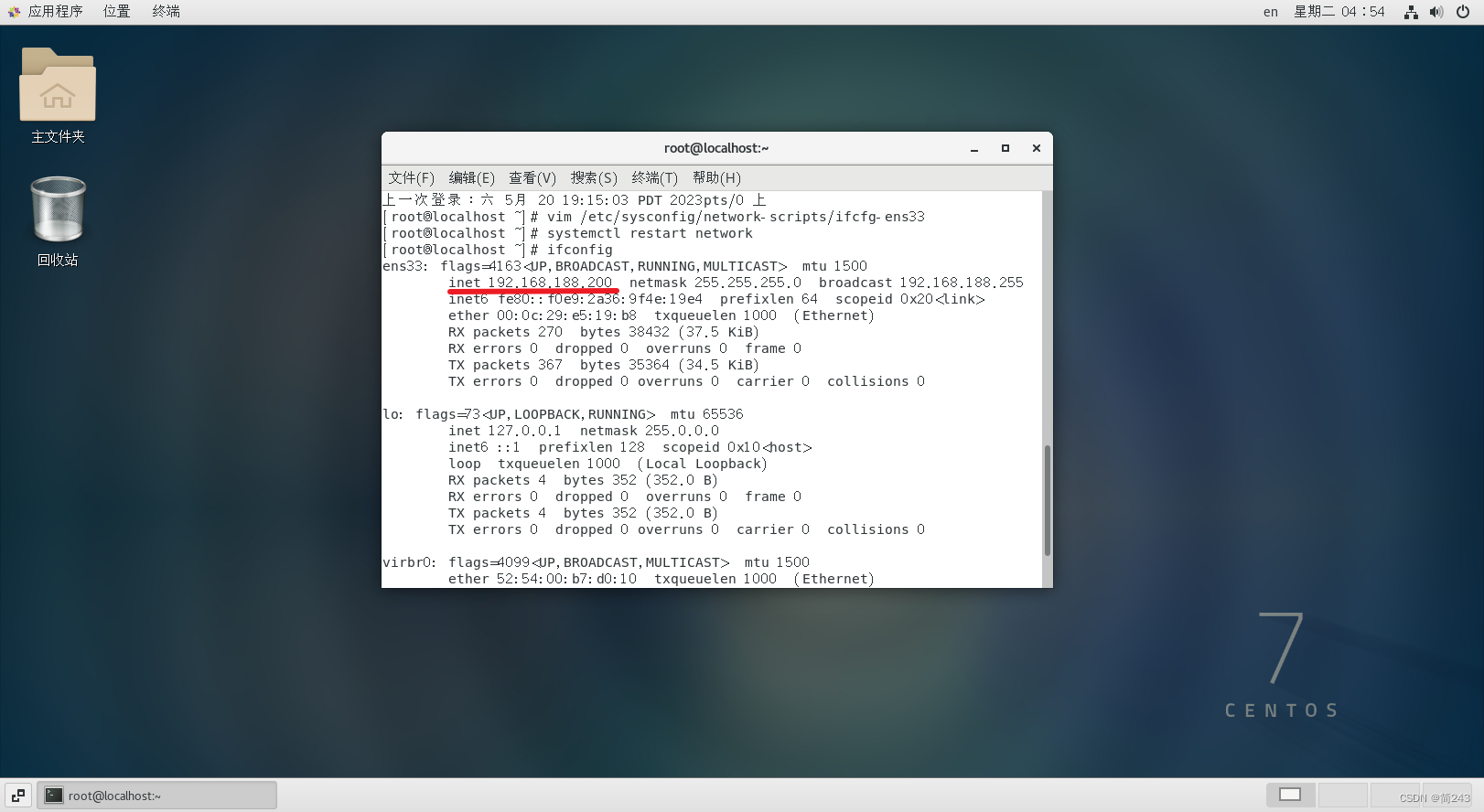Click the network connection status icon
This screenshot has height=812, width=1484.
point(1411,12)
